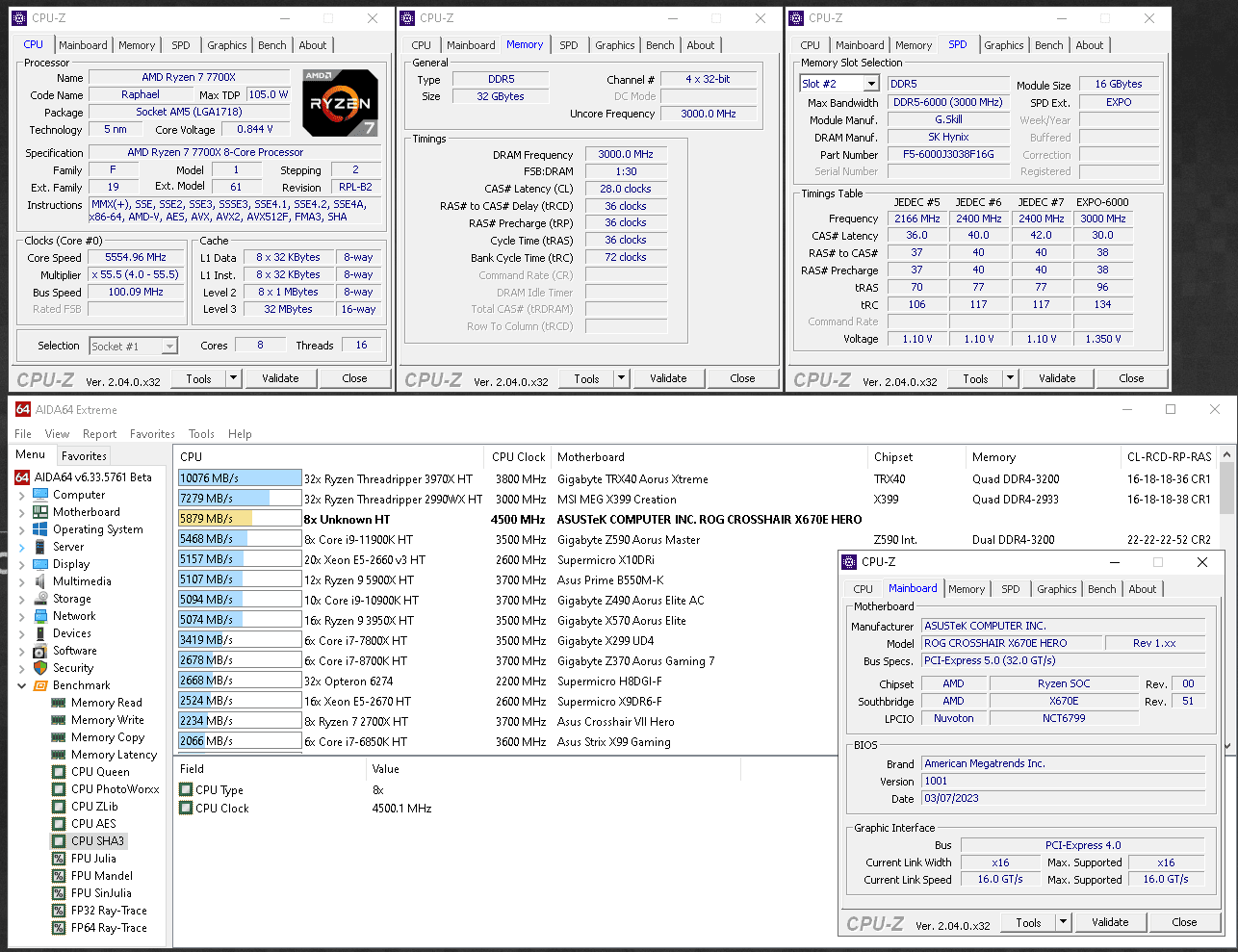Click the Display monitor icon in tree

coord(40,564)
